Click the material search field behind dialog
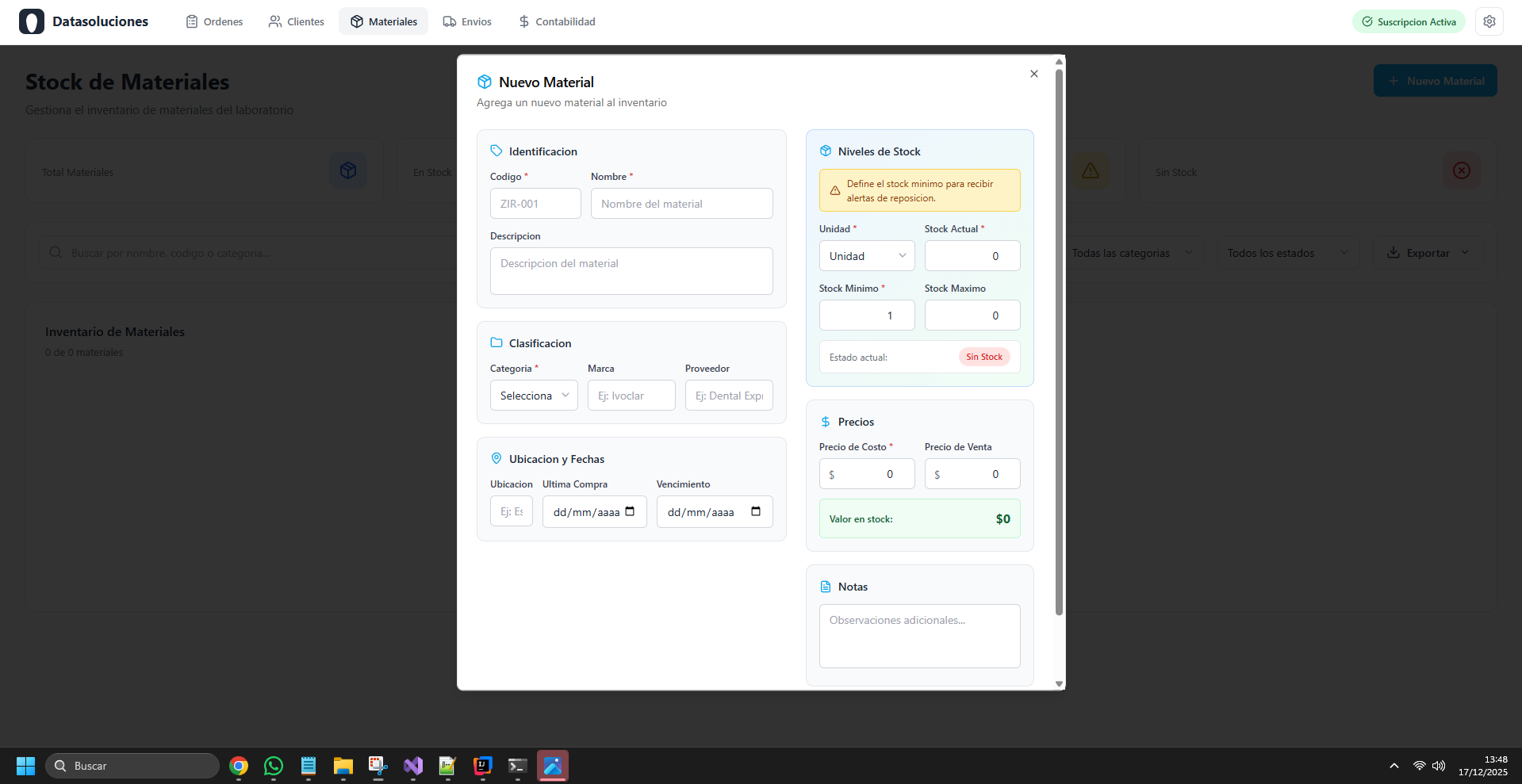This screenshot has height=784, width=1522. 248,253
